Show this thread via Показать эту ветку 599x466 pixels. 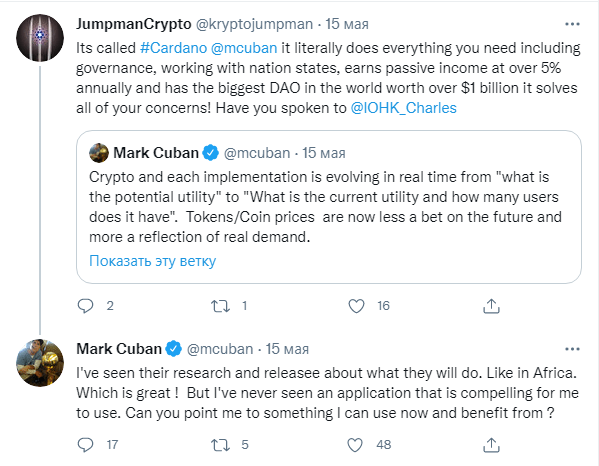coord(152,261)
